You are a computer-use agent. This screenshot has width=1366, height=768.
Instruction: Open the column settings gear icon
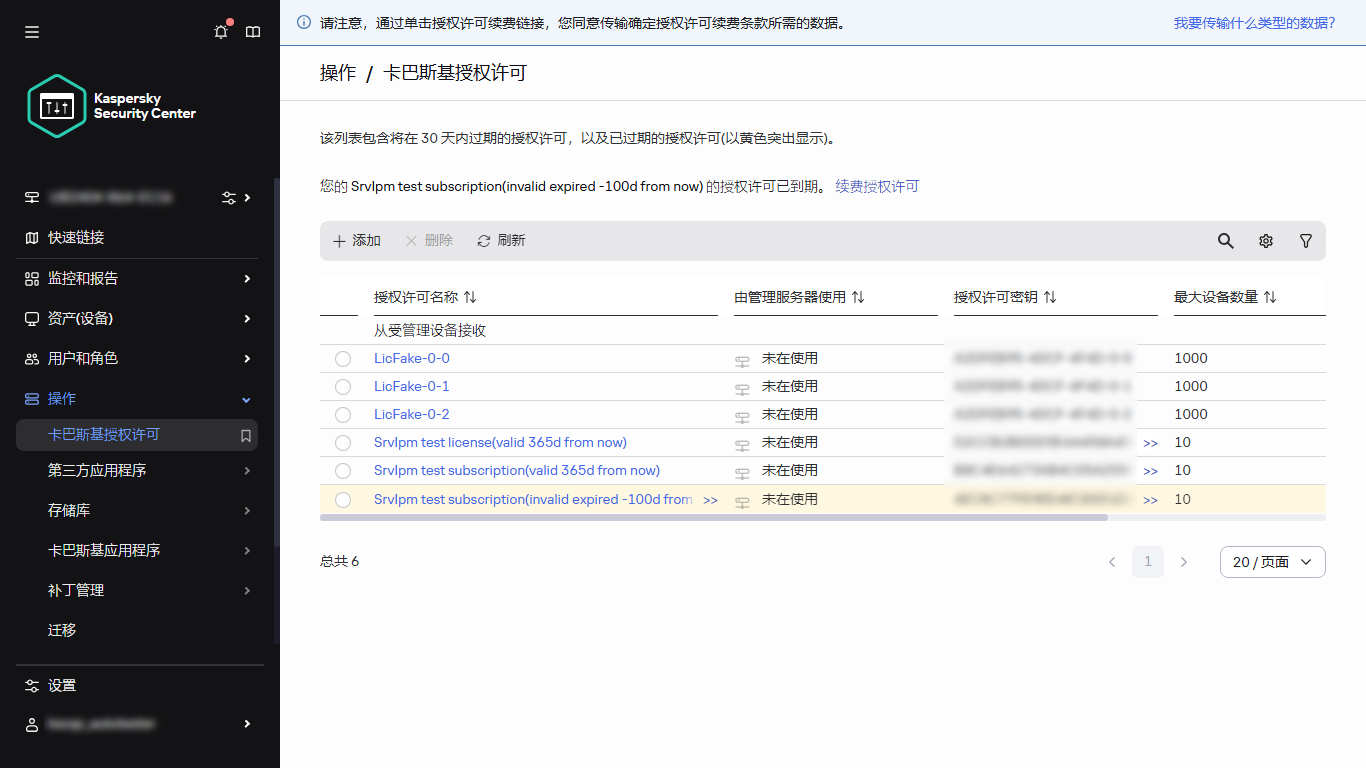[1265, 241]
